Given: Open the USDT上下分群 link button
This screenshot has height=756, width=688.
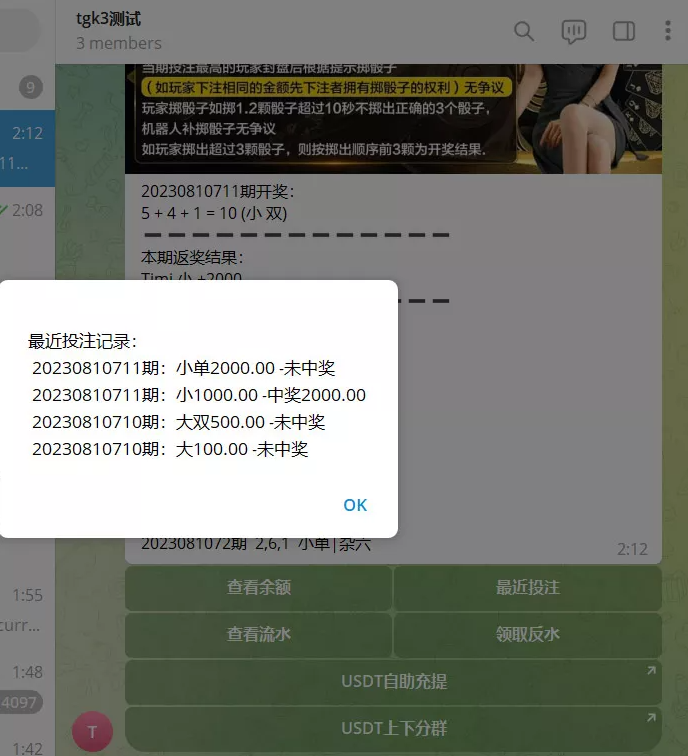Looking at the screenshot, I should [393, 728].
